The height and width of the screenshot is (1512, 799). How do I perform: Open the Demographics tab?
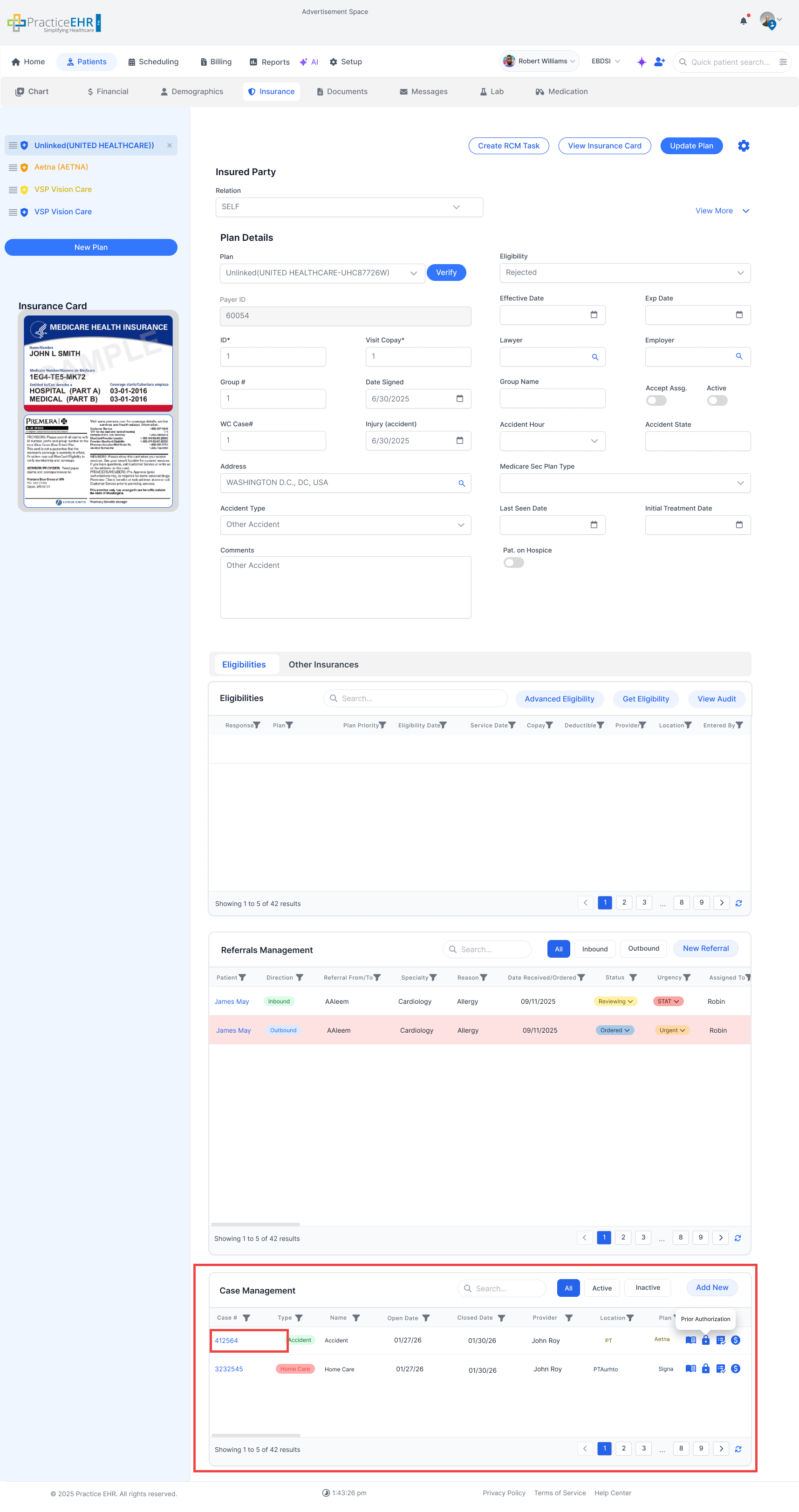coord(191,91)
